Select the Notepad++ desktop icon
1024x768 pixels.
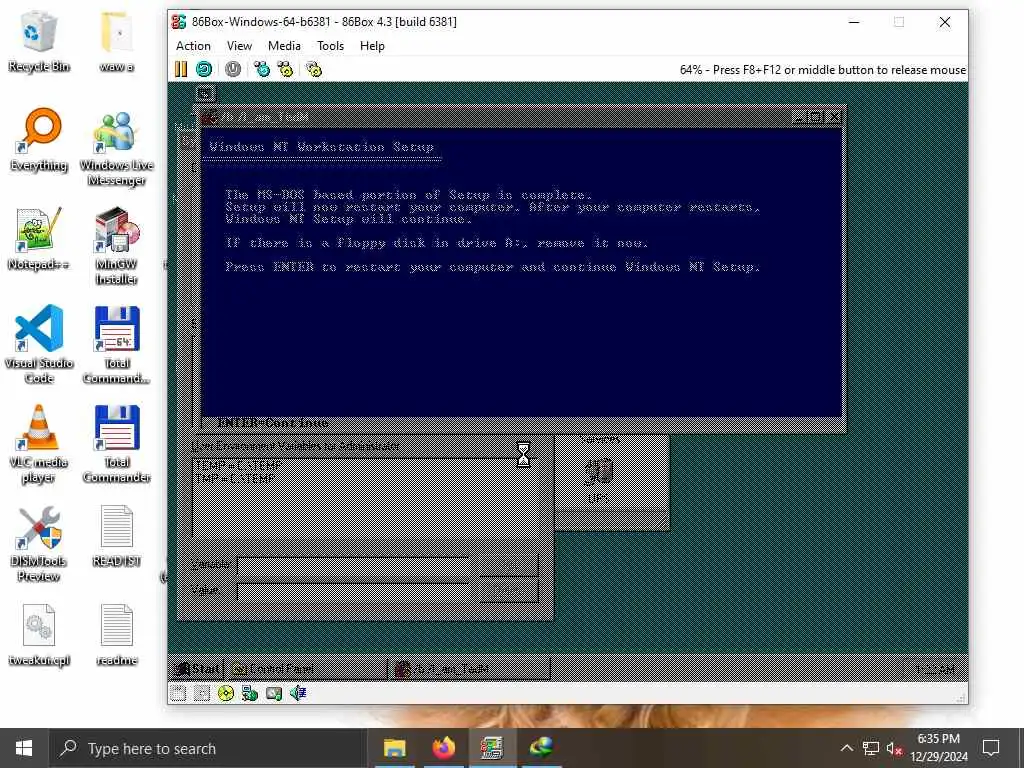[x=39, y=239]
